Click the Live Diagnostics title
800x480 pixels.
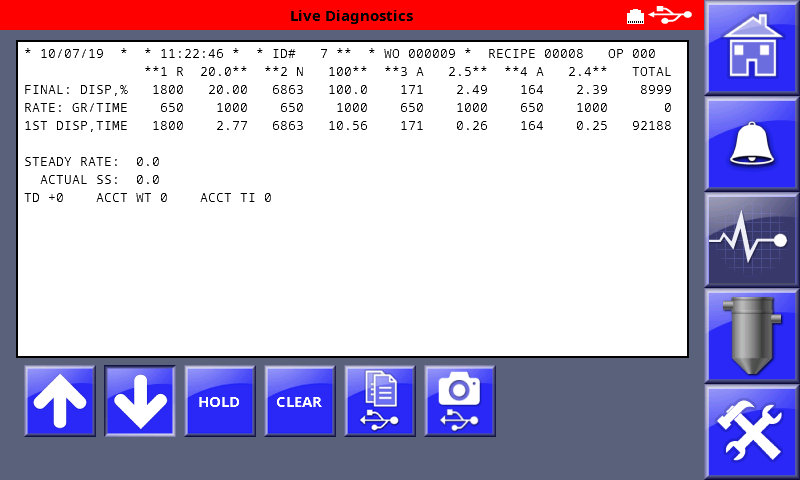(351, 16)
